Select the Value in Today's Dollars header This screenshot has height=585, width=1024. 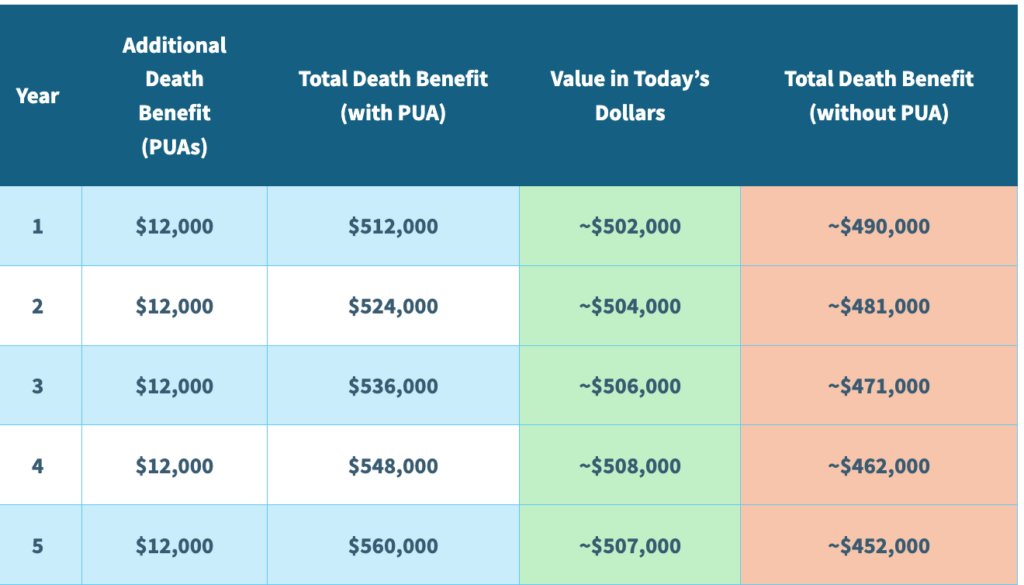(x=630, y=96)
